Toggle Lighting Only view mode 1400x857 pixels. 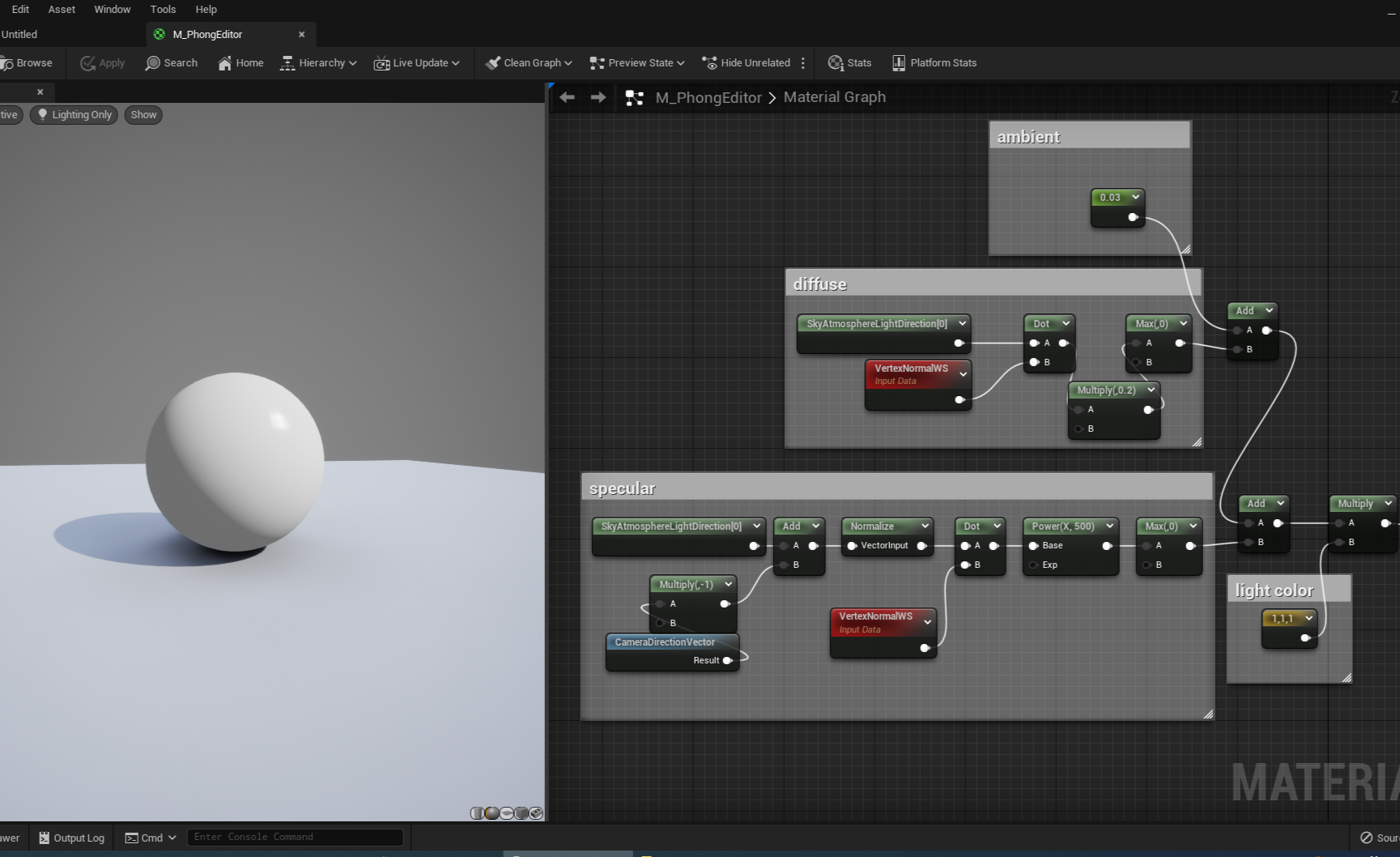[74, 114]
